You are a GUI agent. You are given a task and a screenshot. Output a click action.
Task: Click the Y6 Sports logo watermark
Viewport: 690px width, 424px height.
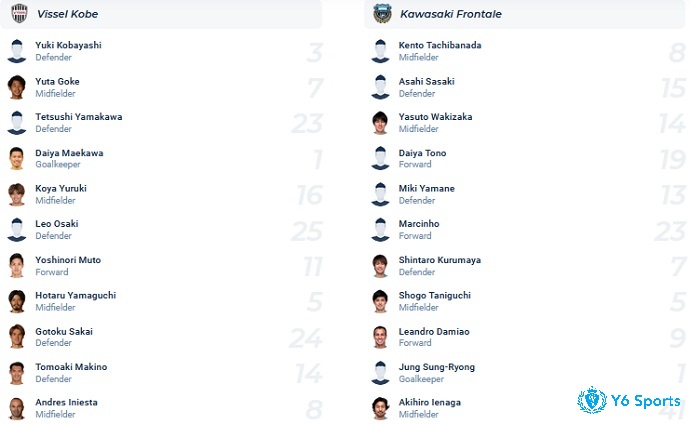coord(629,400)
